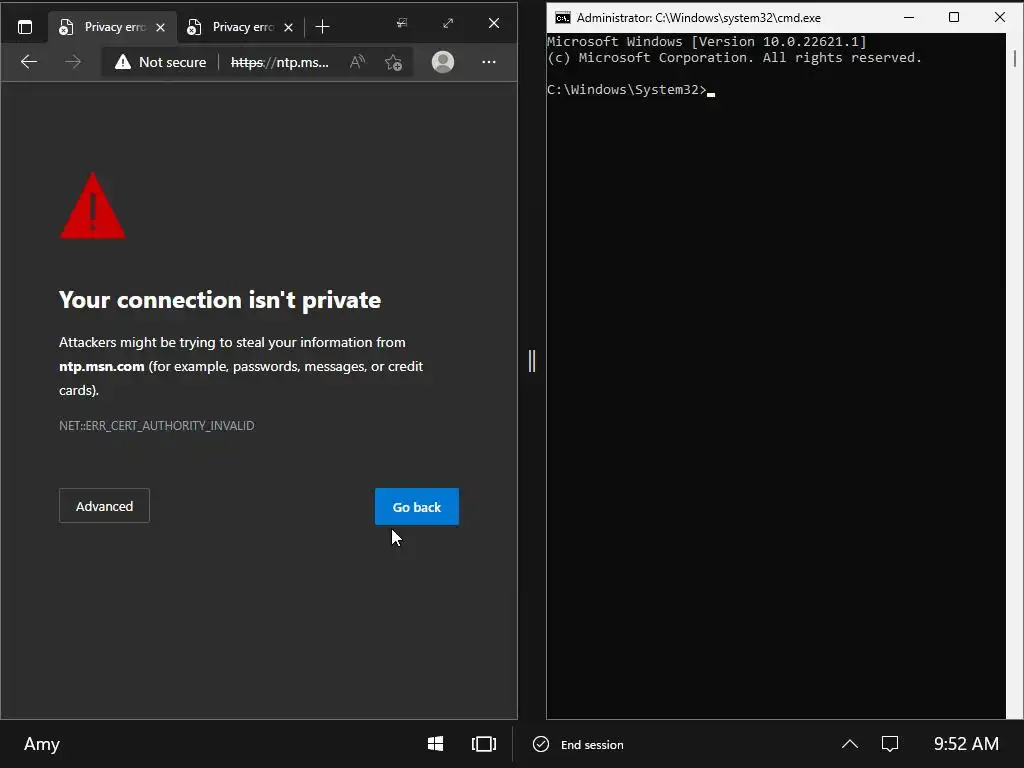
Task: Open the Edge profile avatar
Action: 443,62
